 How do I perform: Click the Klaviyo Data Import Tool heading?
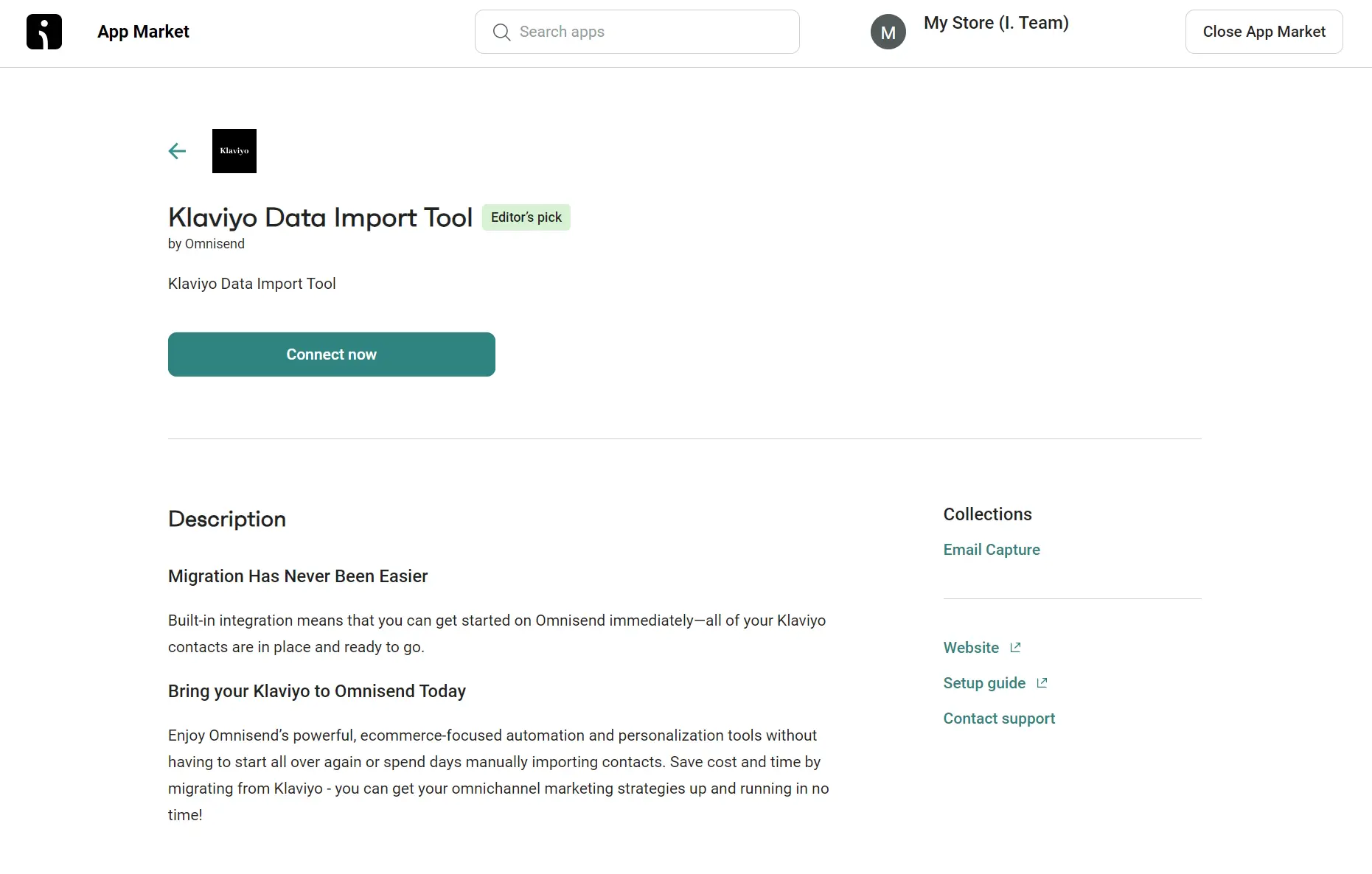[320, 217]
